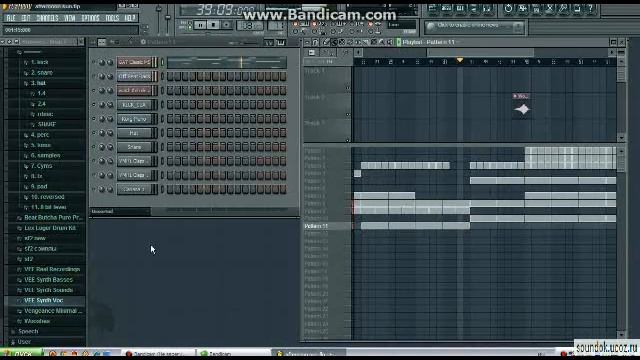Collapse the '3. hat' browser folder
The width and height of the screenshot is (640, 360).
tap(38, 83)
